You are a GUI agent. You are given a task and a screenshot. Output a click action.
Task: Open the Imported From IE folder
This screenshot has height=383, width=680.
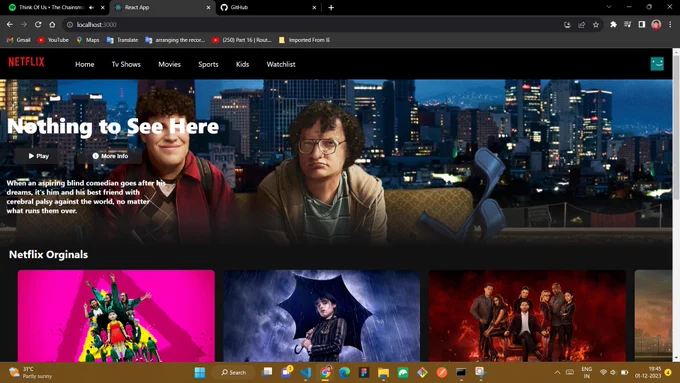pyautogui.click(x=304, y=40)
